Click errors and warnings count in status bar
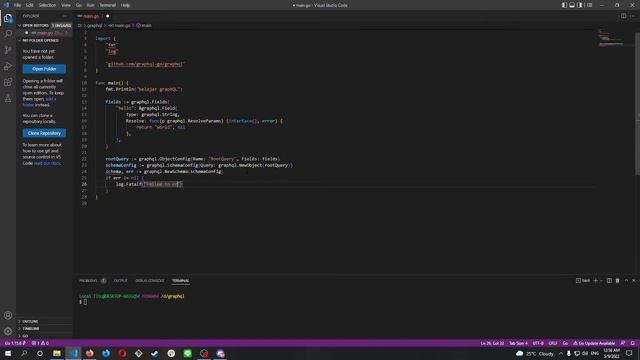The image size is (640, 360). point(40,343)
